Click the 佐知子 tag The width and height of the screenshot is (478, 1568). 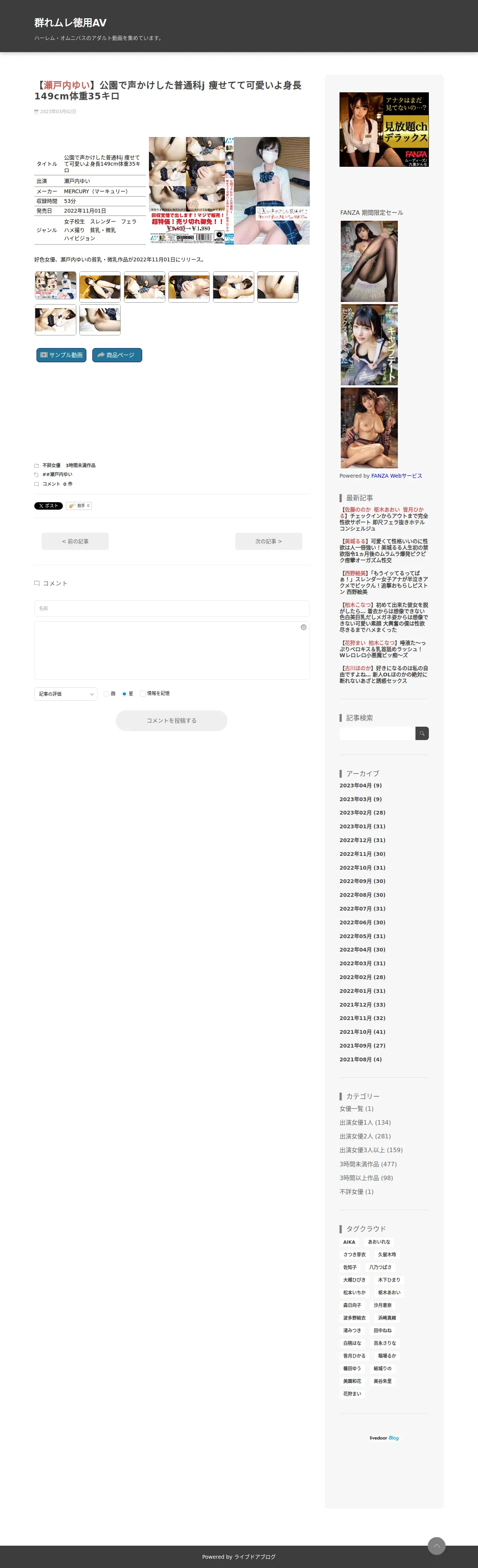coord(350,1267)
